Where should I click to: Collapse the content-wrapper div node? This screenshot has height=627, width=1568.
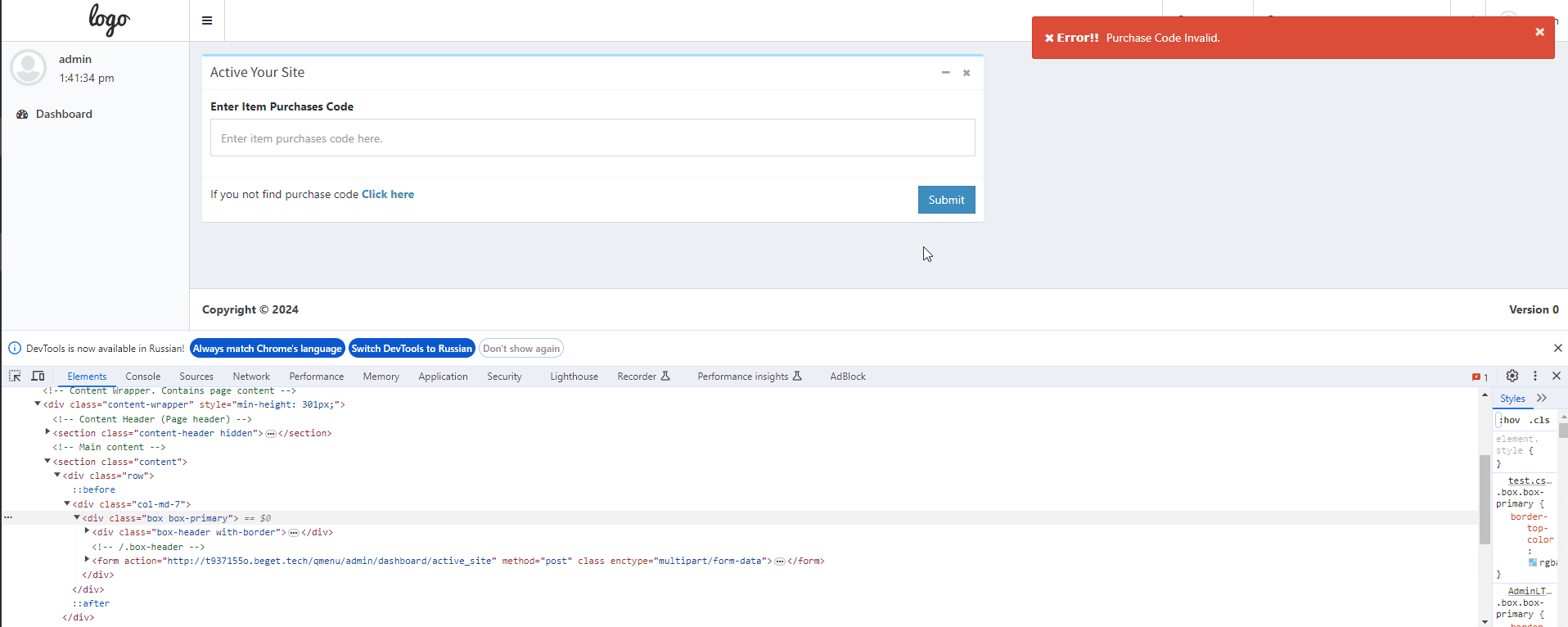(38, 404)
